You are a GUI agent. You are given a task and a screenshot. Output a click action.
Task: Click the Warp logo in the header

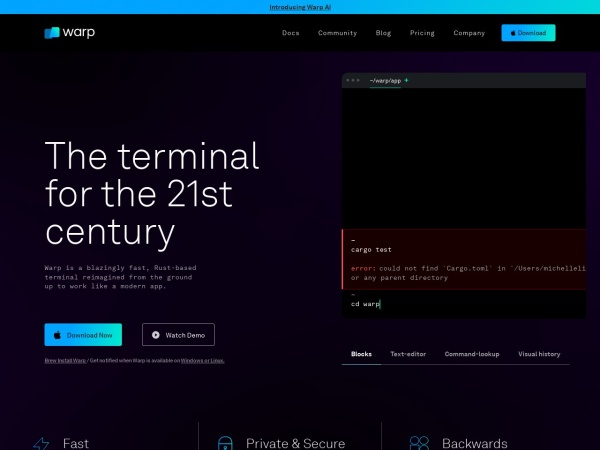click(70, 33)
